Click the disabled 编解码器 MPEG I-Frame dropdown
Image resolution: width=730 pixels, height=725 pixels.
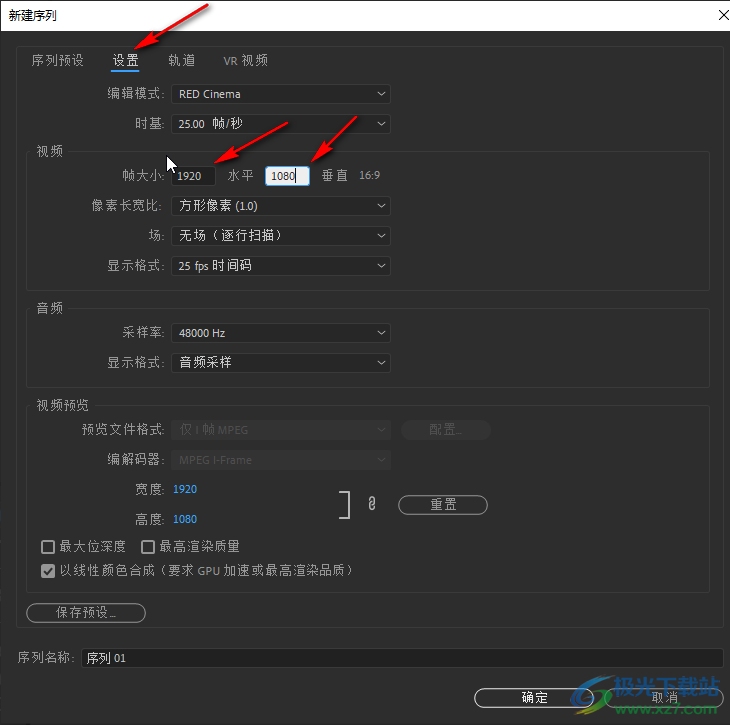281,460
